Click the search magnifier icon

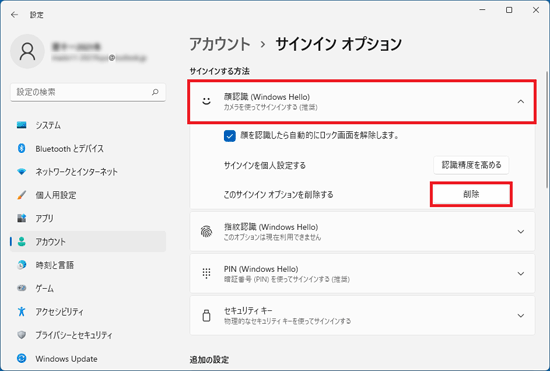pos(155,92)
